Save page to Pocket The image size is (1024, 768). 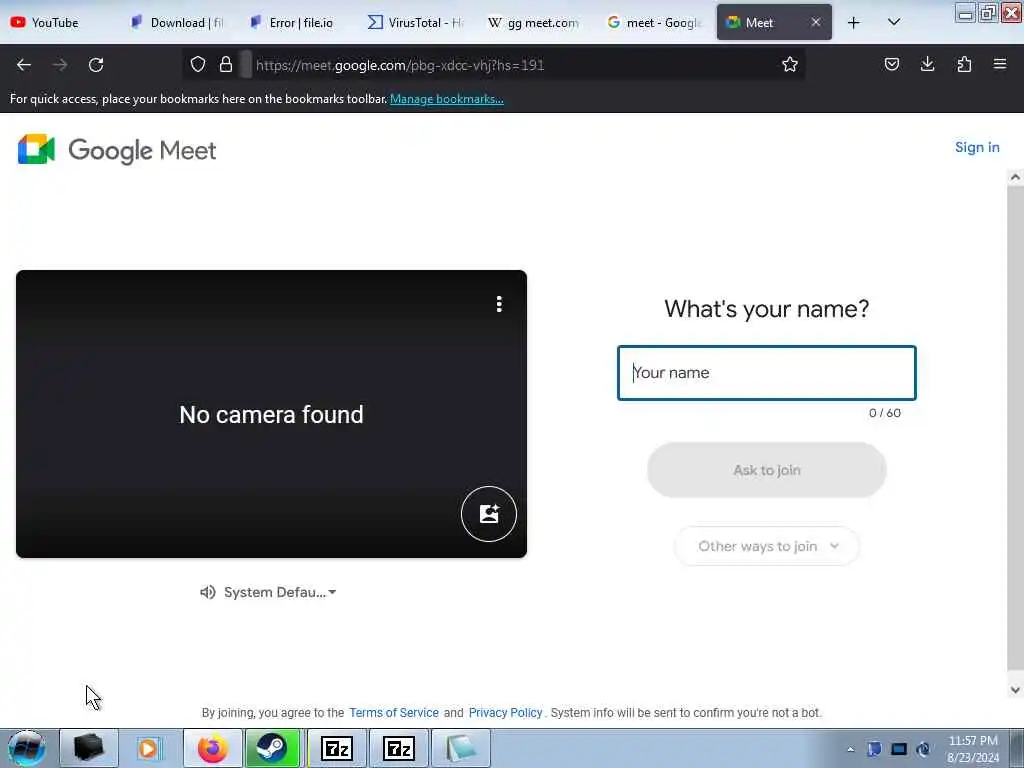891,64
